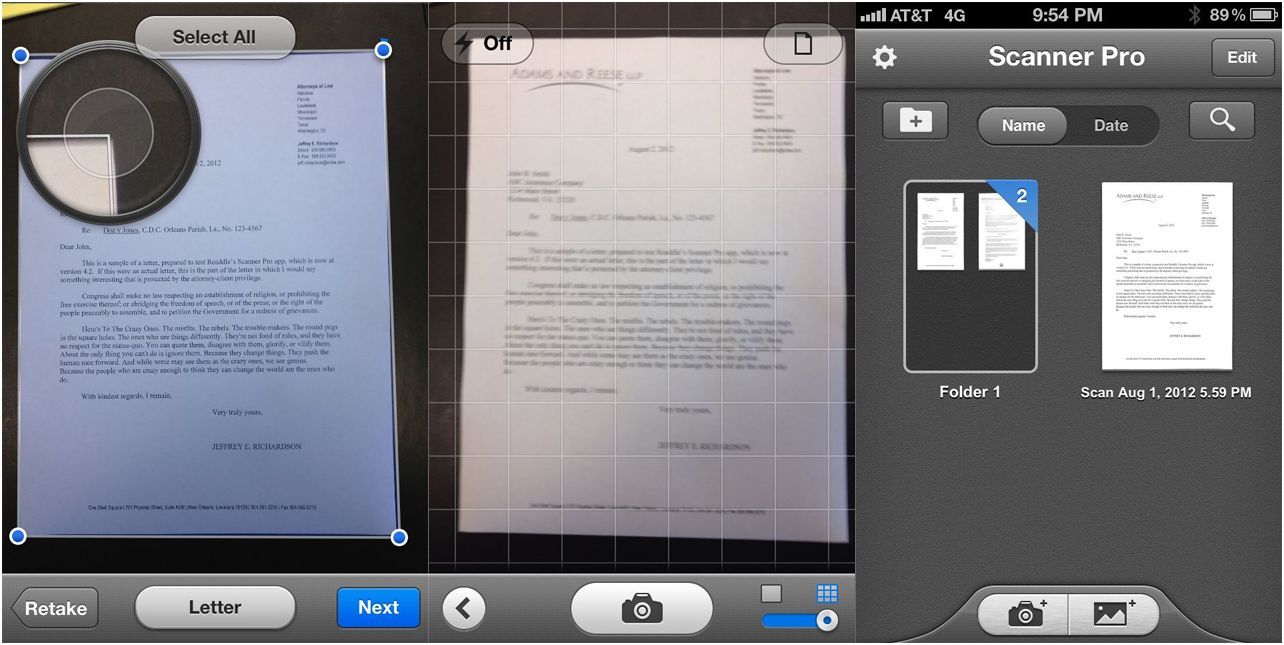Toggle the flash Off button
The width and height of the screenshot is (1284, 645).
(x=487, y=44)
